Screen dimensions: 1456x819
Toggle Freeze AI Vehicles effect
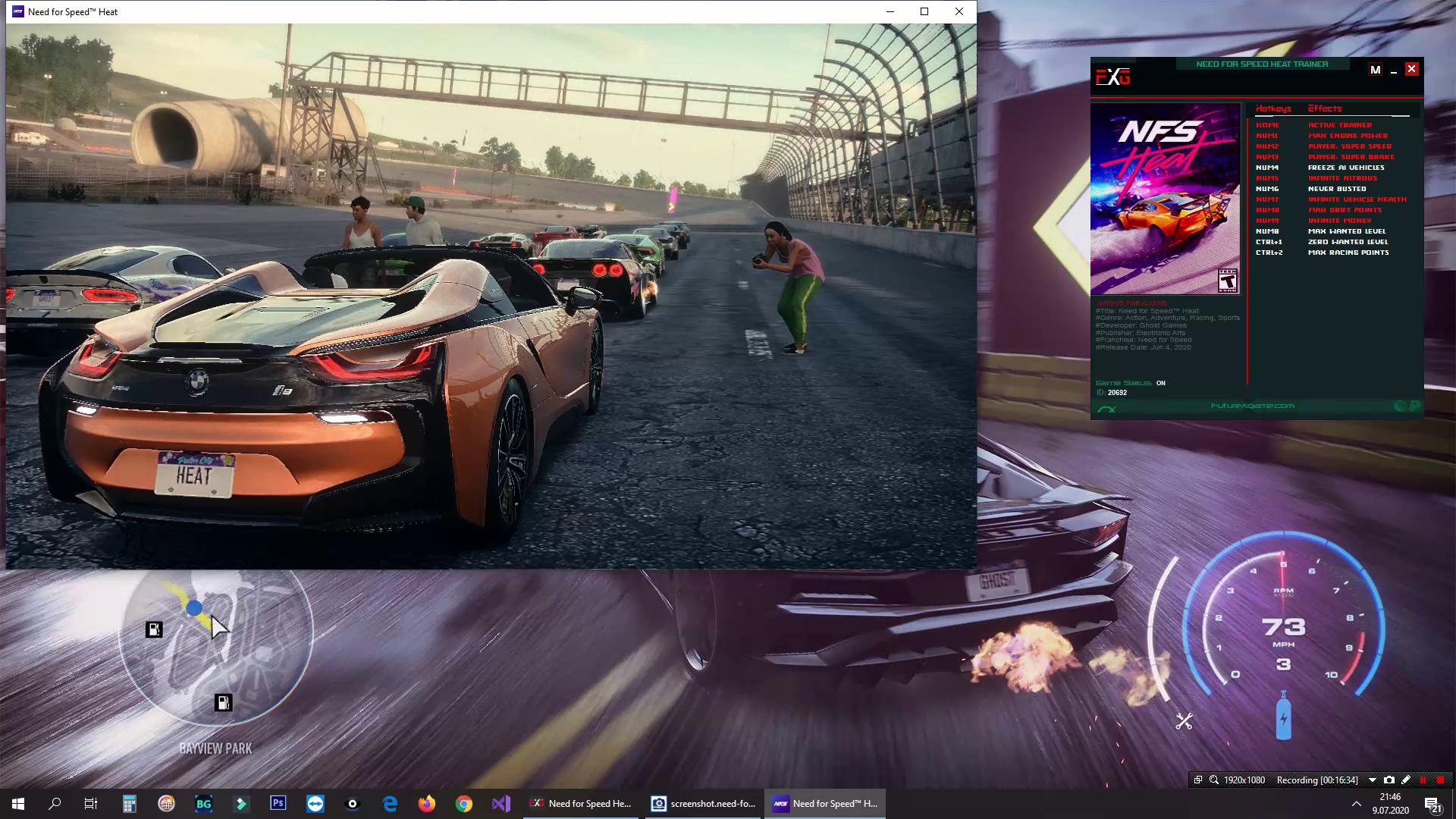(1346, 168)
